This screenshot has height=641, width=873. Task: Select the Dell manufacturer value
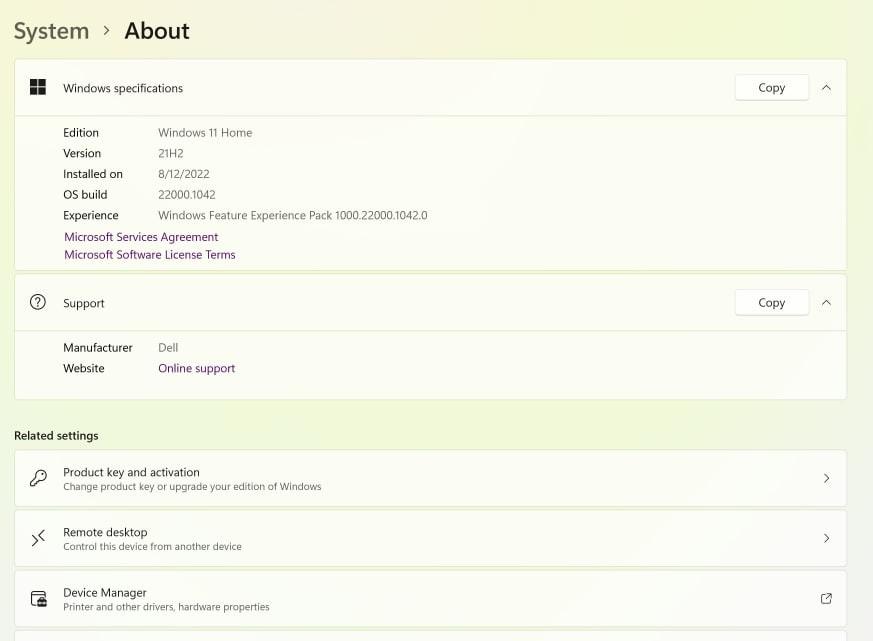(x=168, y=348)
